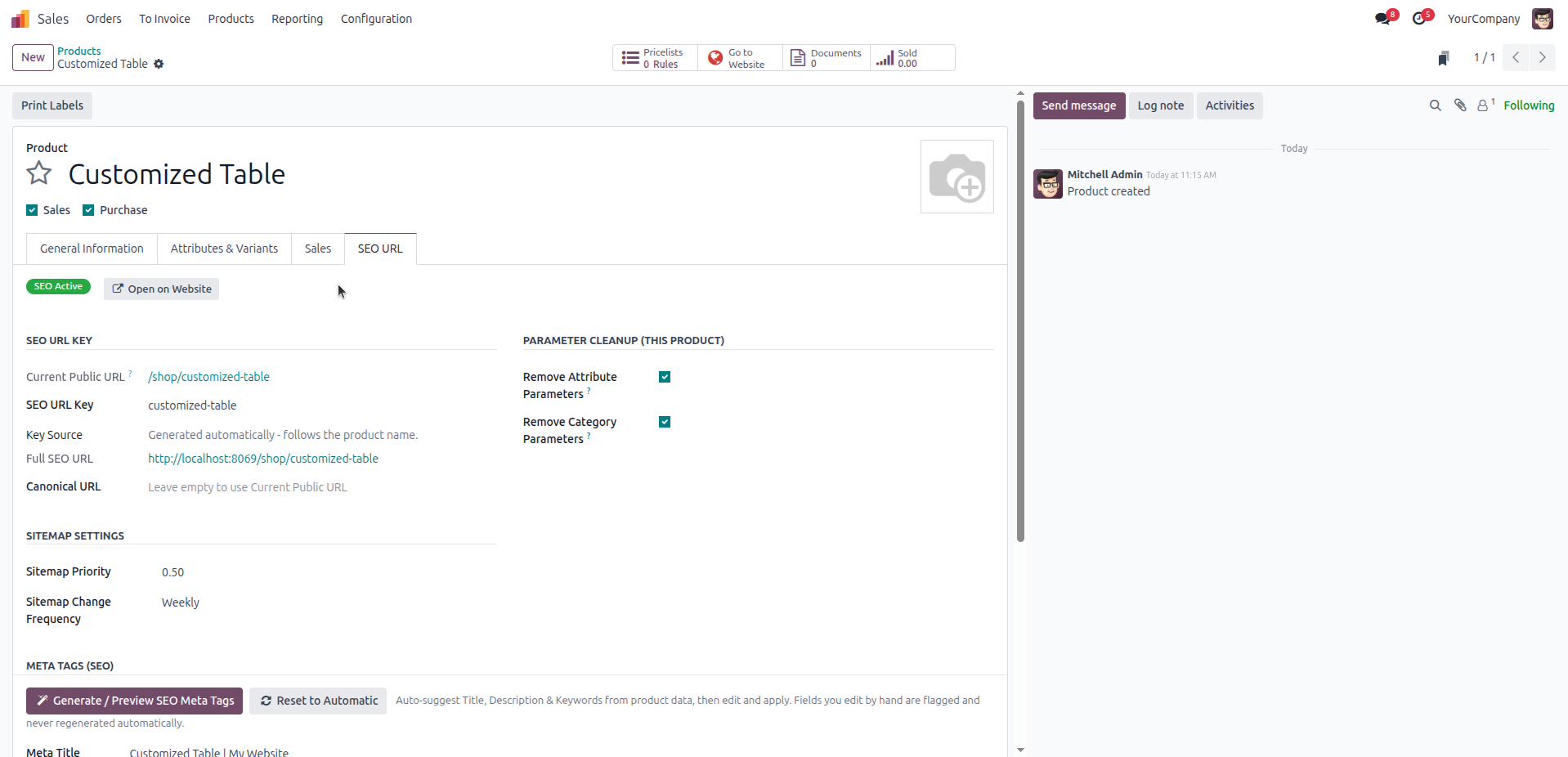Open the YourCompany company switcher
1568x757 pixels.
pyautogui.click(x=1484, y=19)
